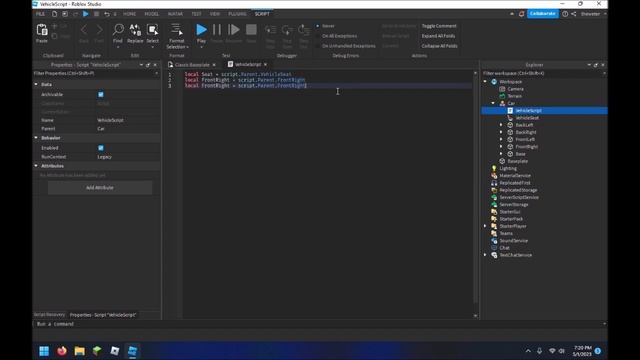The height and width of the screenshot is (360, 640).
Task: Click the RunContext Legacy value
Action: pyautogui.click(x=104, y=157)
